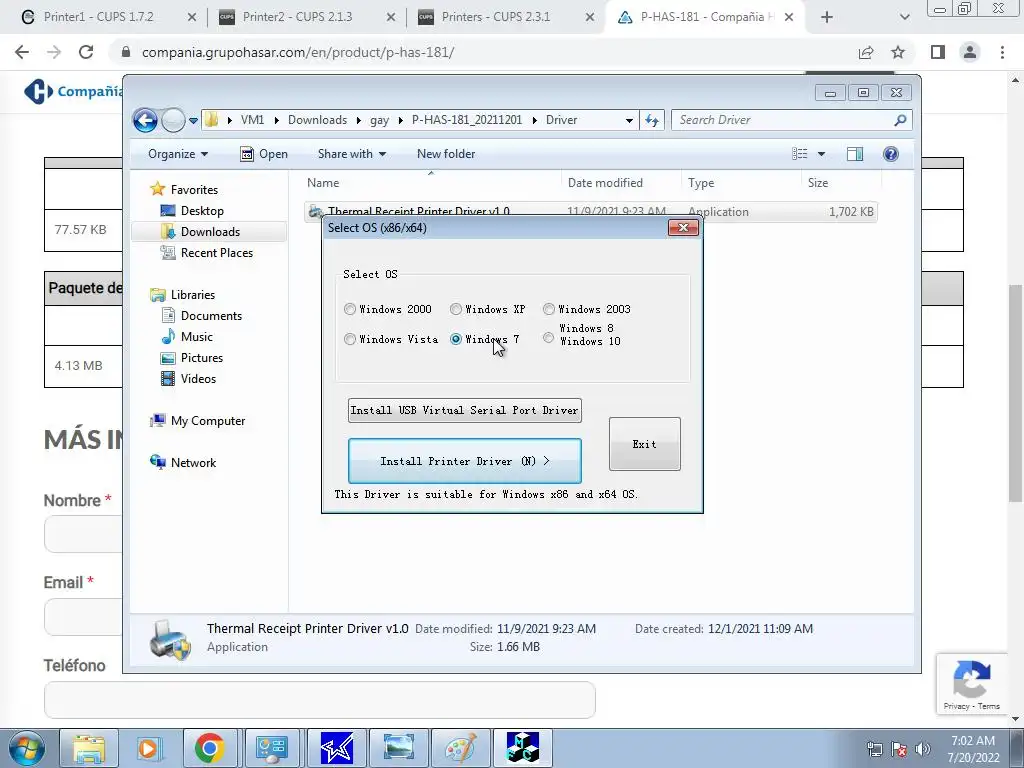Open Chrome three-dot menu
This screenshot has width=1024, height=768.
(x=1002, y=52)
